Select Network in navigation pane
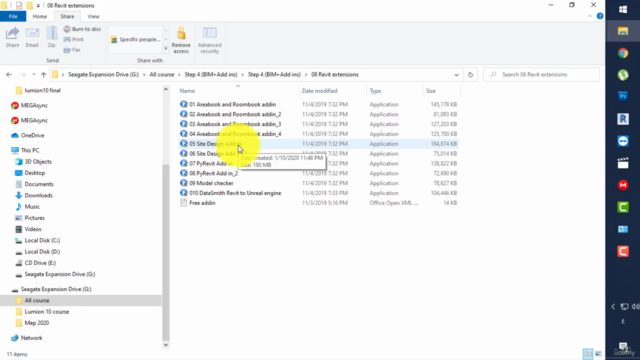The image size is (640, 360). 31,338
